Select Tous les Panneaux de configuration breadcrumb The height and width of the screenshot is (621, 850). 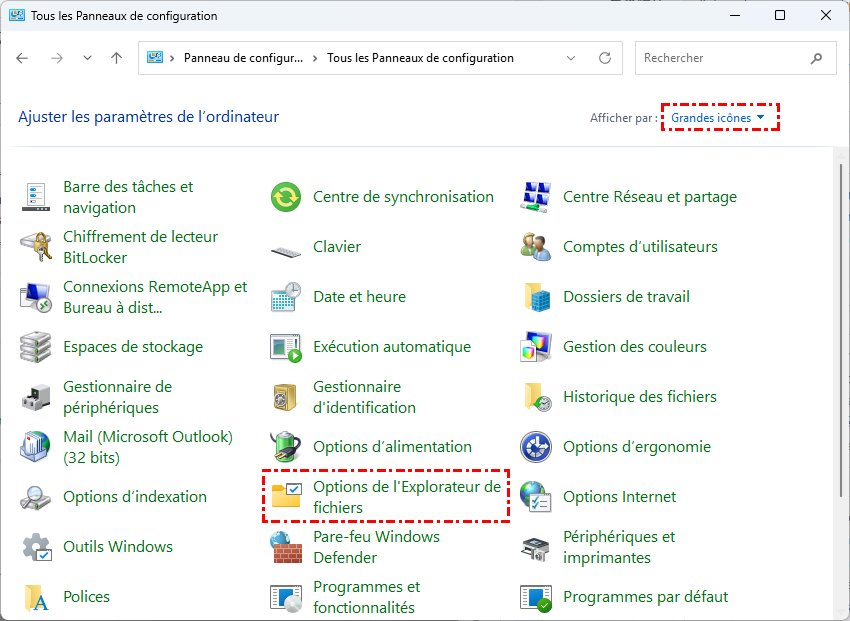[420, 58]
